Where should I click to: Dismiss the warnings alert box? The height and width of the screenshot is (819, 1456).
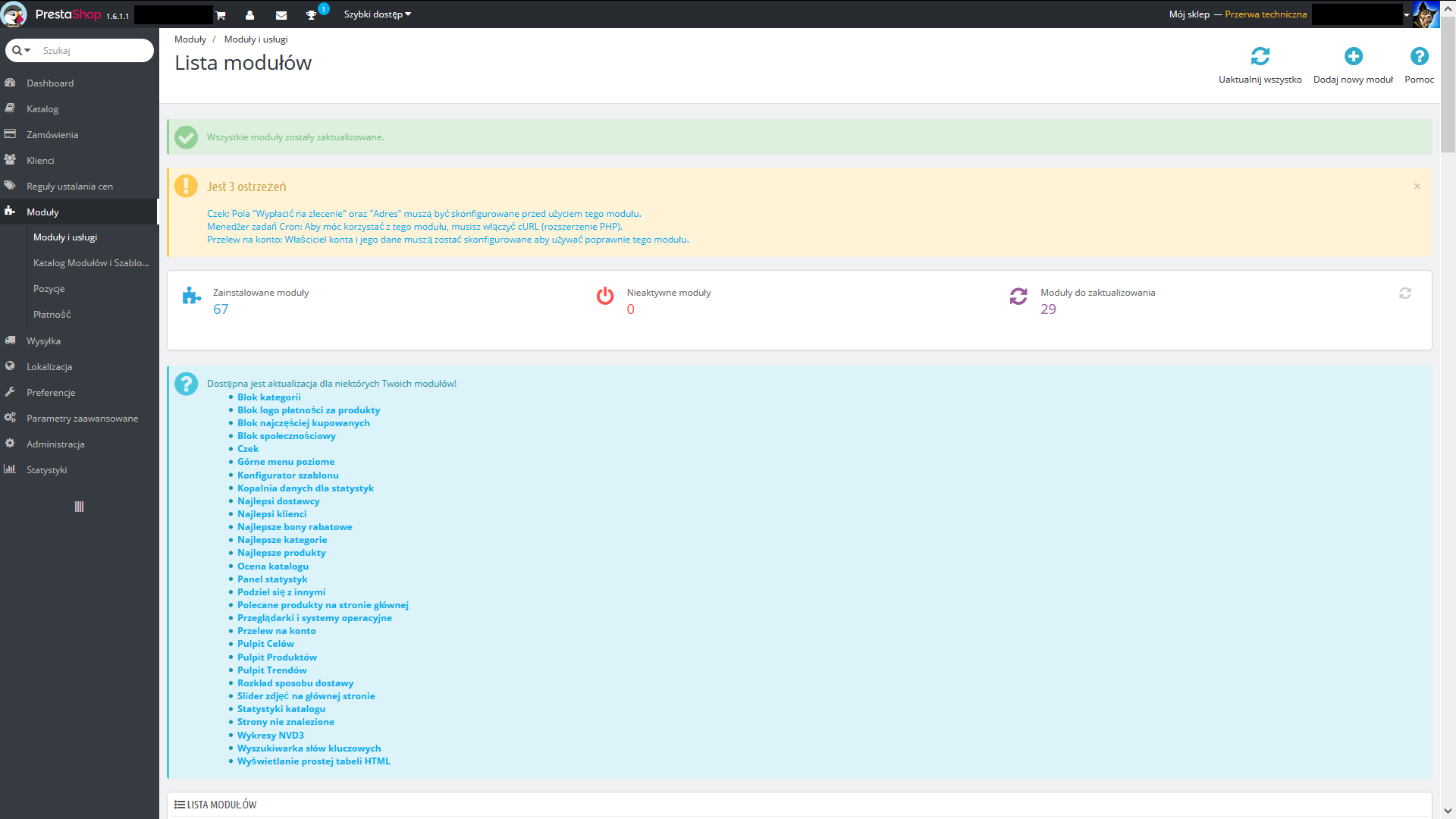1417,187
